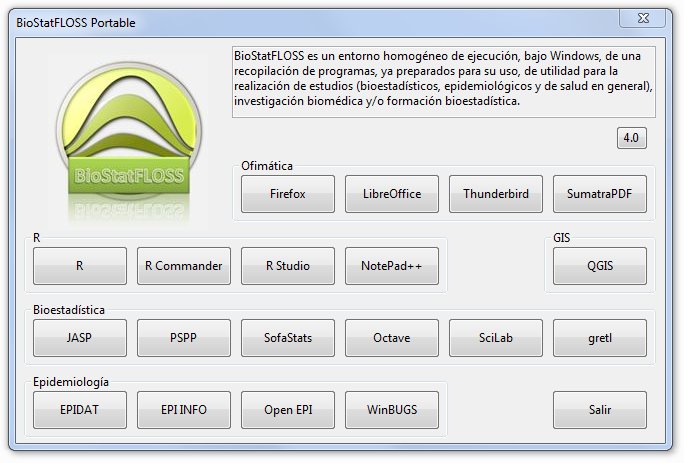The image size is (684, 463).
Task: Open PSPP
Action: click(x=184, y=338)
